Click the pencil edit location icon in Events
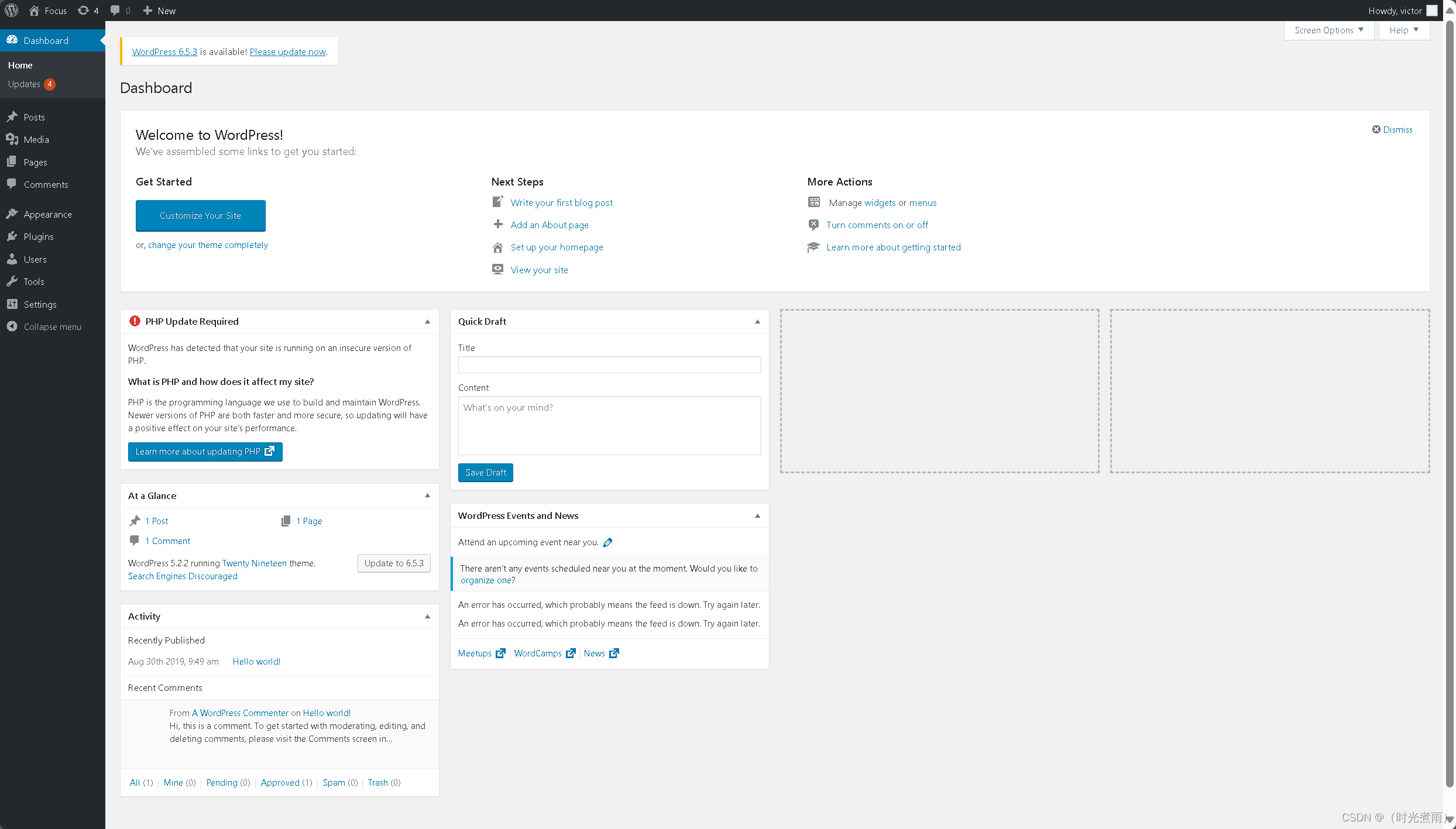Viewport: 1456px width, 829px height. click(608, 542)
